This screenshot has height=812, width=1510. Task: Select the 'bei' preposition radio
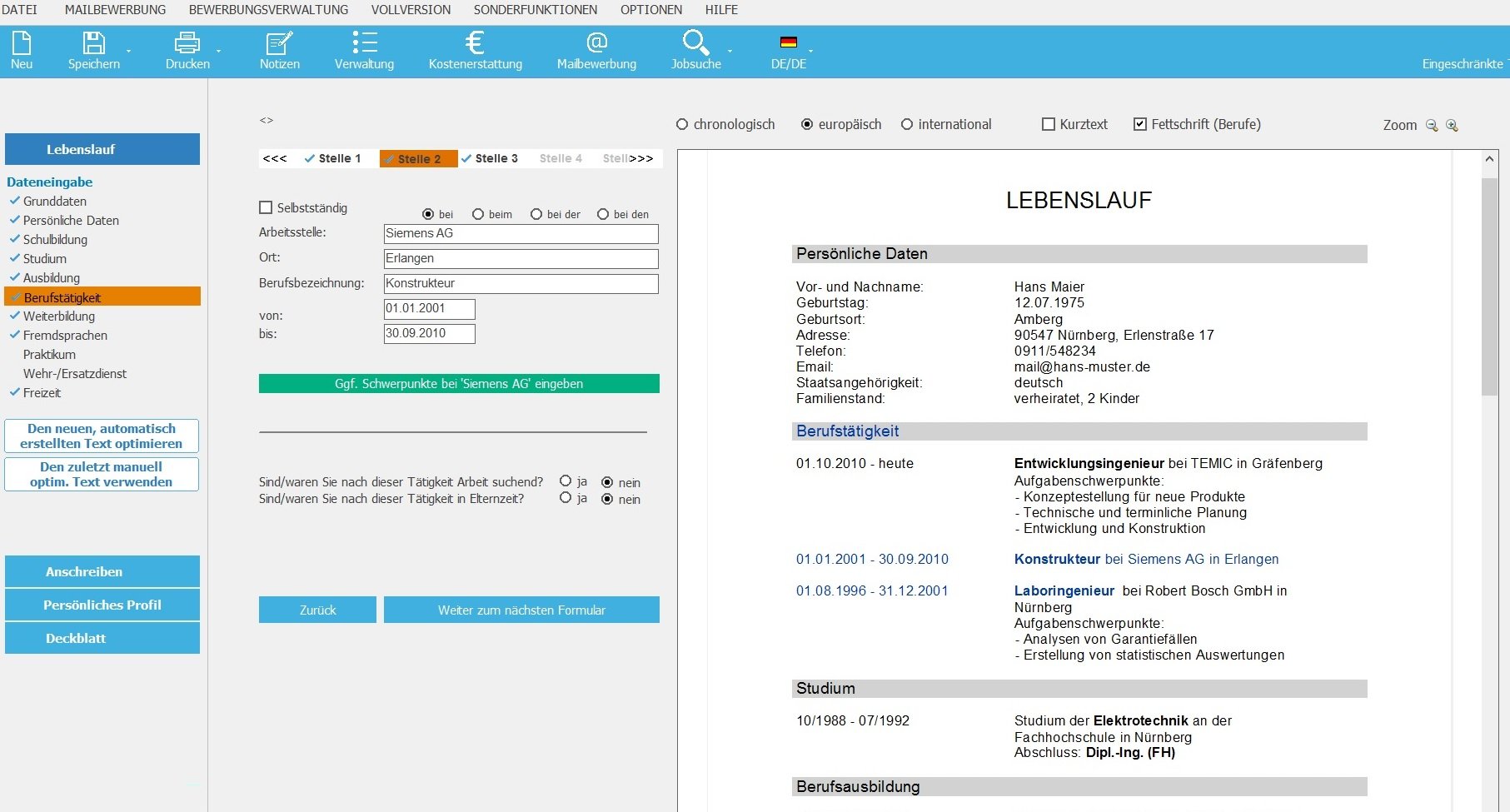pyautogui.click(x=428, y=214)
